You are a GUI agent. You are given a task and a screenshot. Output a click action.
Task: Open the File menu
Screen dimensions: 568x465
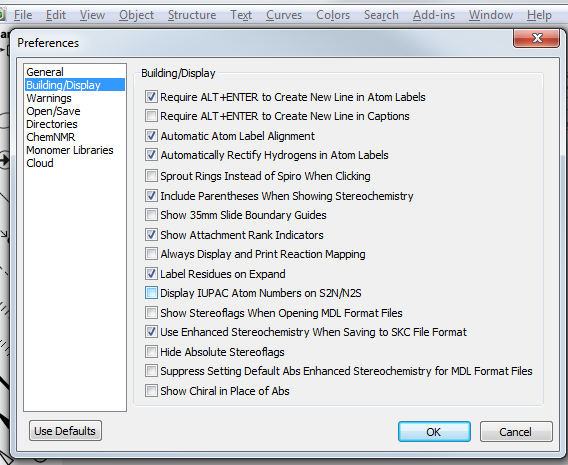point(23,15)
